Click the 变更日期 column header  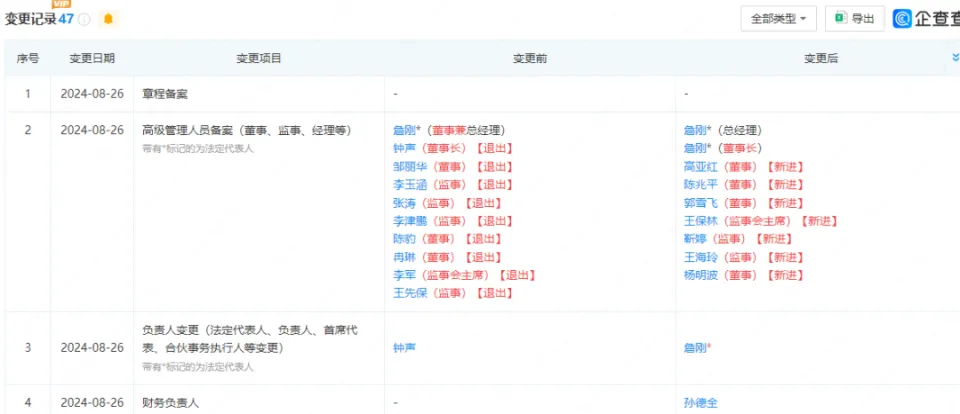[92, 59]
